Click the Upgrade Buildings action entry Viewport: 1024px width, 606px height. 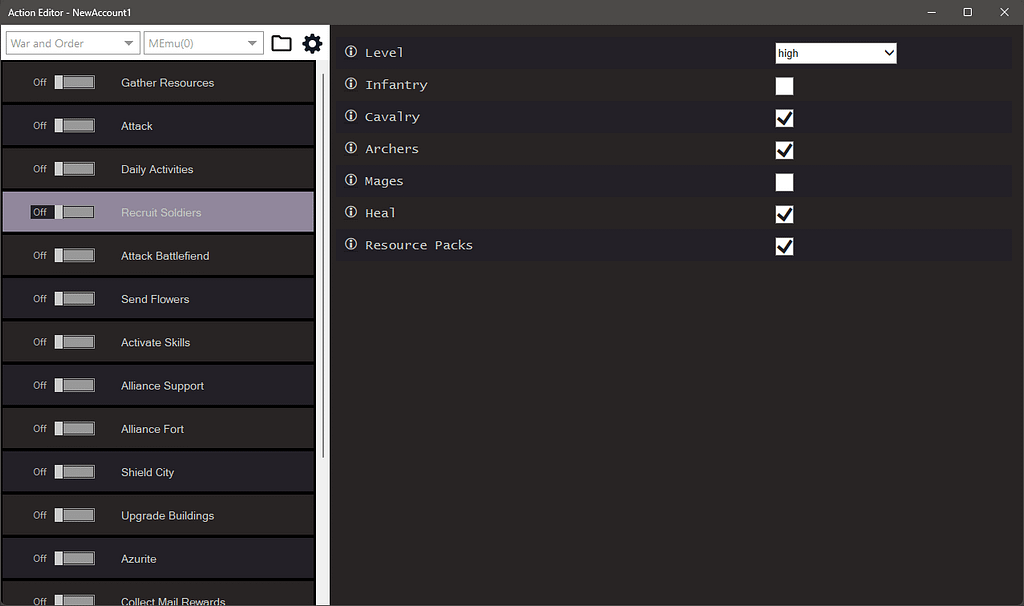[x=167, y=514]
